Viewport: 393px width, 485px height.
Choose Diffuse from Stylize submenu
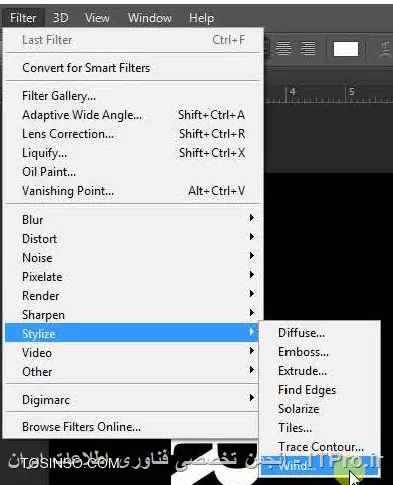[320, 333]
